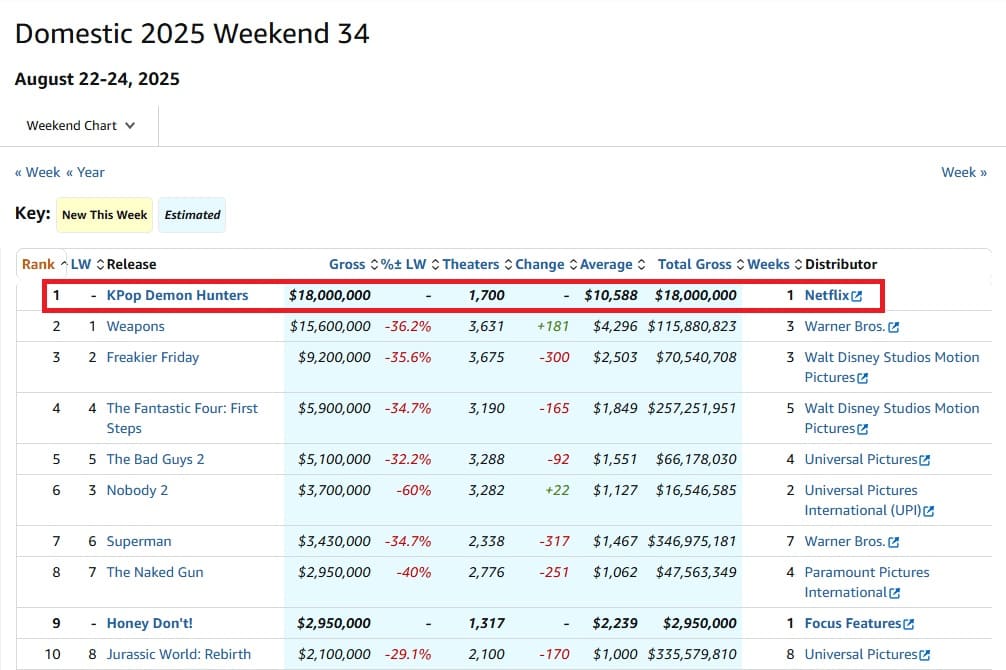Click the Netflix external link icon

pyautogui.click(x=857, y=295)
